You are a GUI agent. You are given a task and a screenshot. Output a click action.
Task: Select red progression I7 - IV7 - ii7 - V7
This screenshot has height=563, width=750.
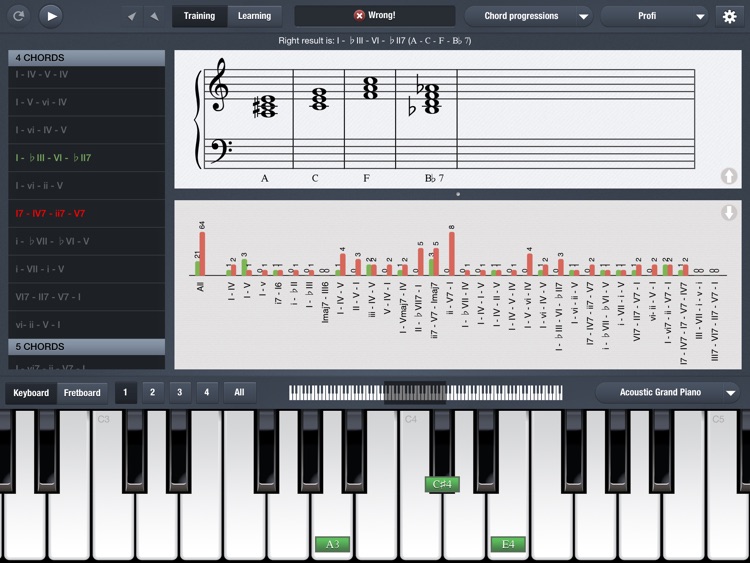pos(87,213)
